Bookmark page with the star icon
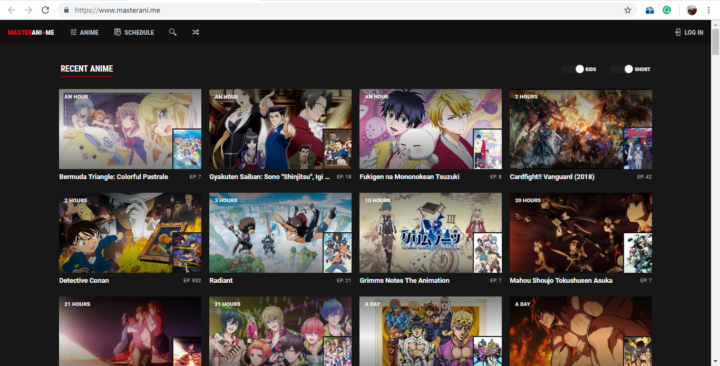720x366 pixels. 628,10
